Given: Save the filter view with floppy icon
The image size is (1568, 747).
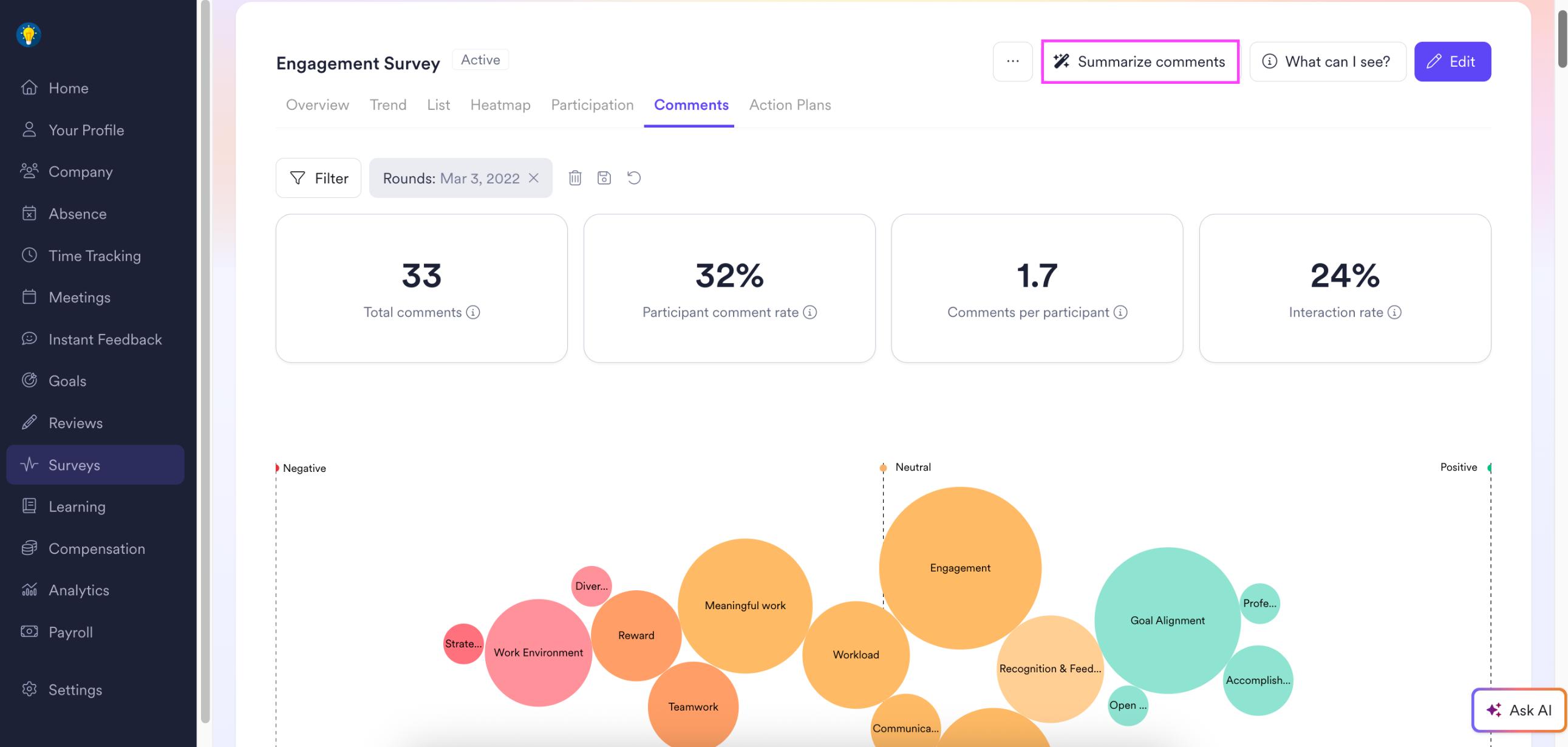Looking at the screenshot, I should click(604, 177).
